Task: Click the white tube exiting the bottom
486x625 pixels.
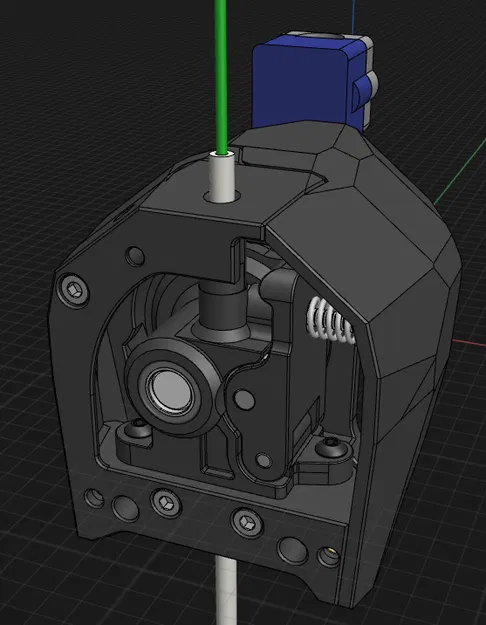Action: click(228, 591)
